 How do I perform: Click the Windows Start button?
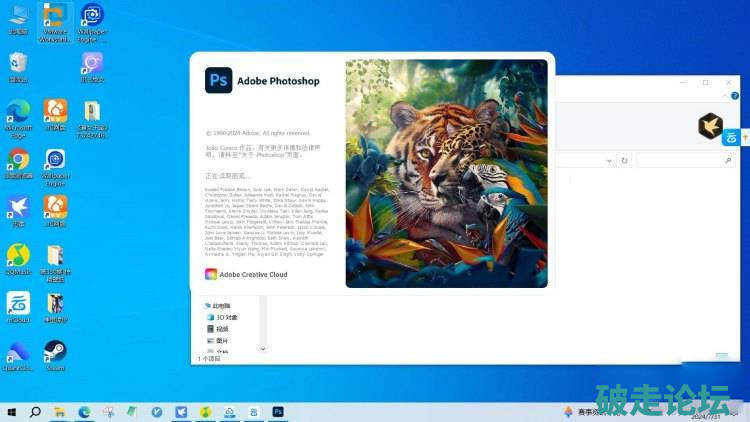click(x=12, y=411)
